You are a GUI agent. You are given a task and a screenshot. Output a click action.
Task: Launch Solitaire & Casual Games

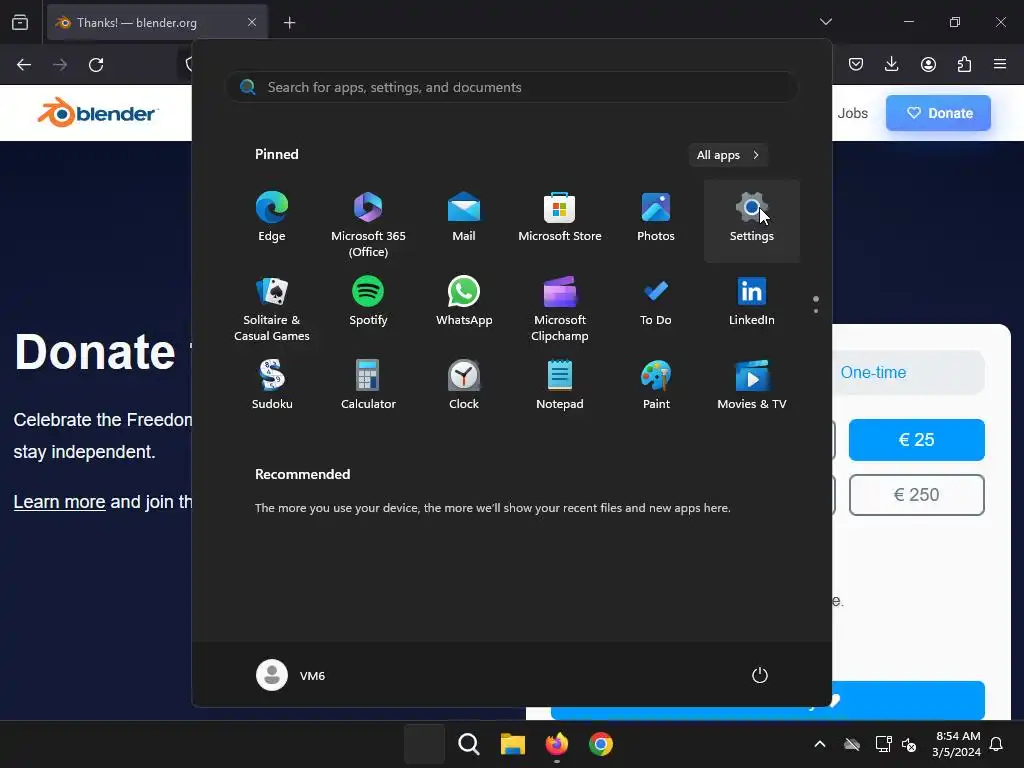pos(272,308)
